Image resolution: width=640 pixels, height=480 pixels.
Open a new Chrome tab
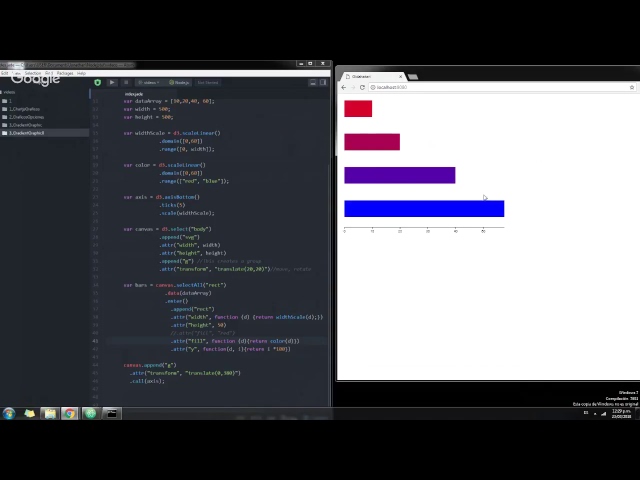(413, 77)
